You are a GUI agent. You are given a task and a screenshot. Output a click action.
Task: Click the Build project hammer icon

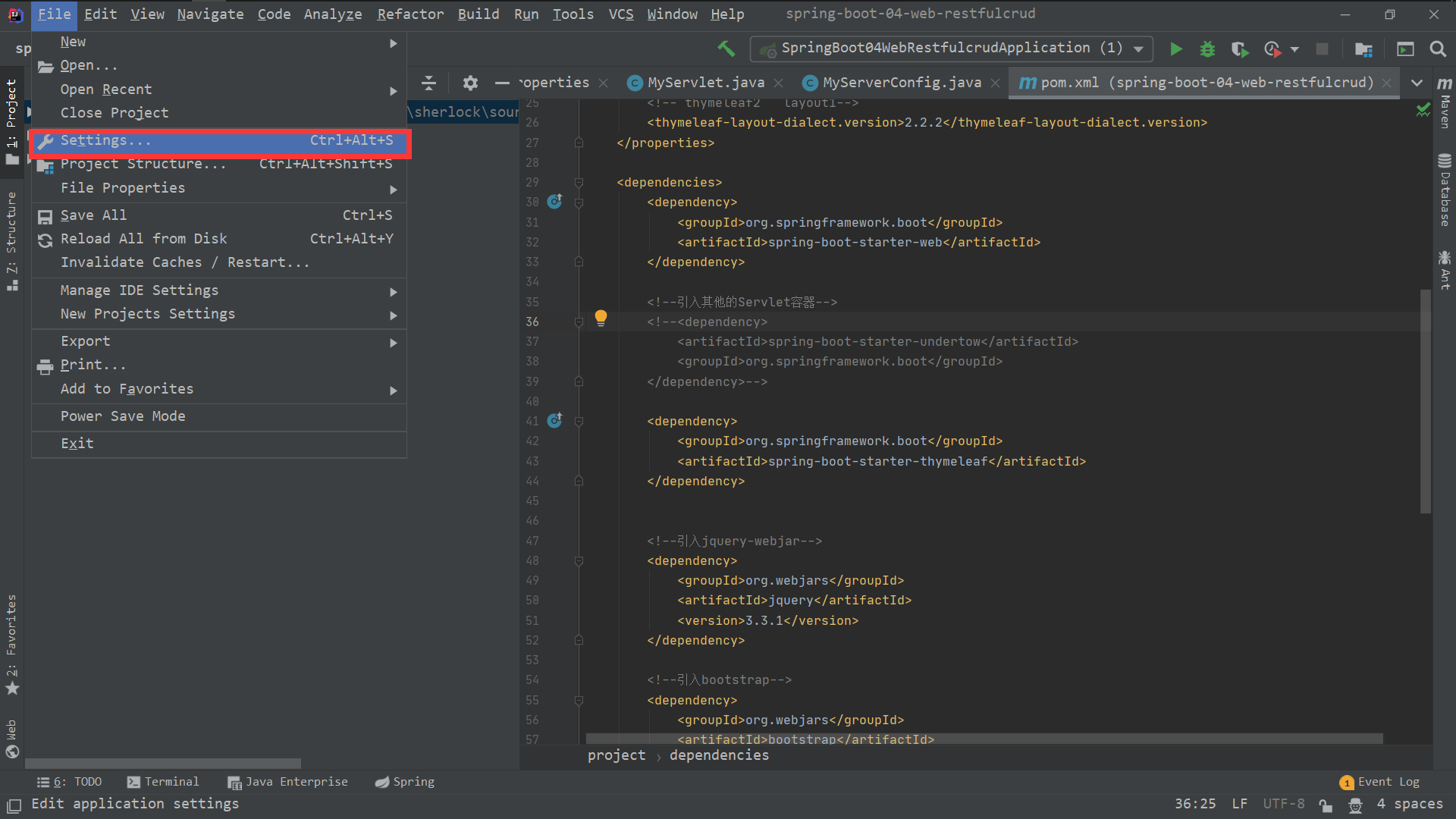726,49
